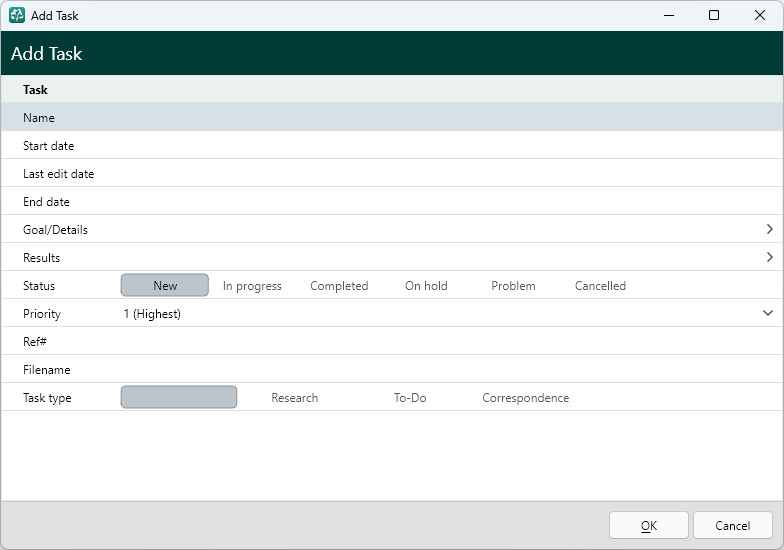
Task: Select the Results label
Action: 42,258
